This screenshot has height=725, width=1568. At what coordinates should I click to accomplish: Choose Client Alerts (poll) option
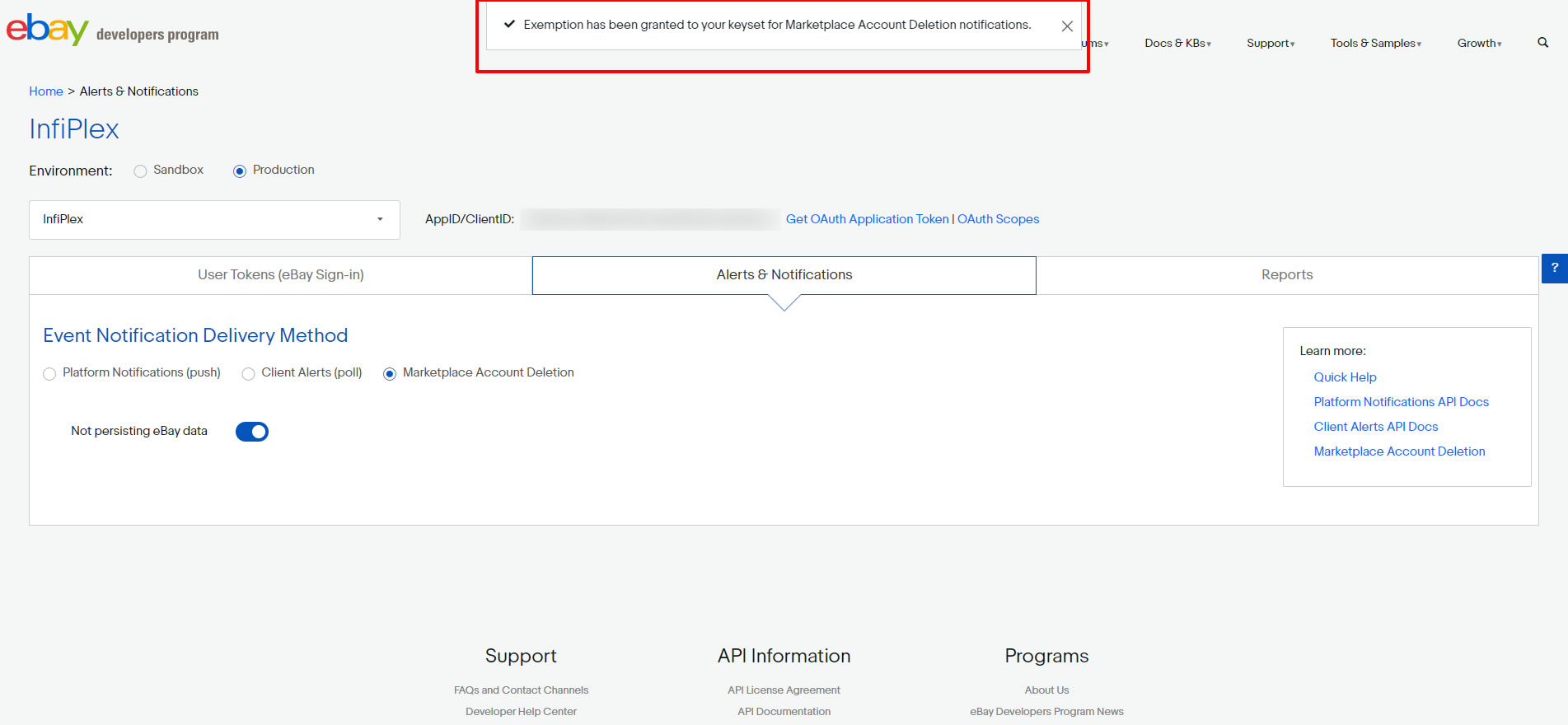248,374
